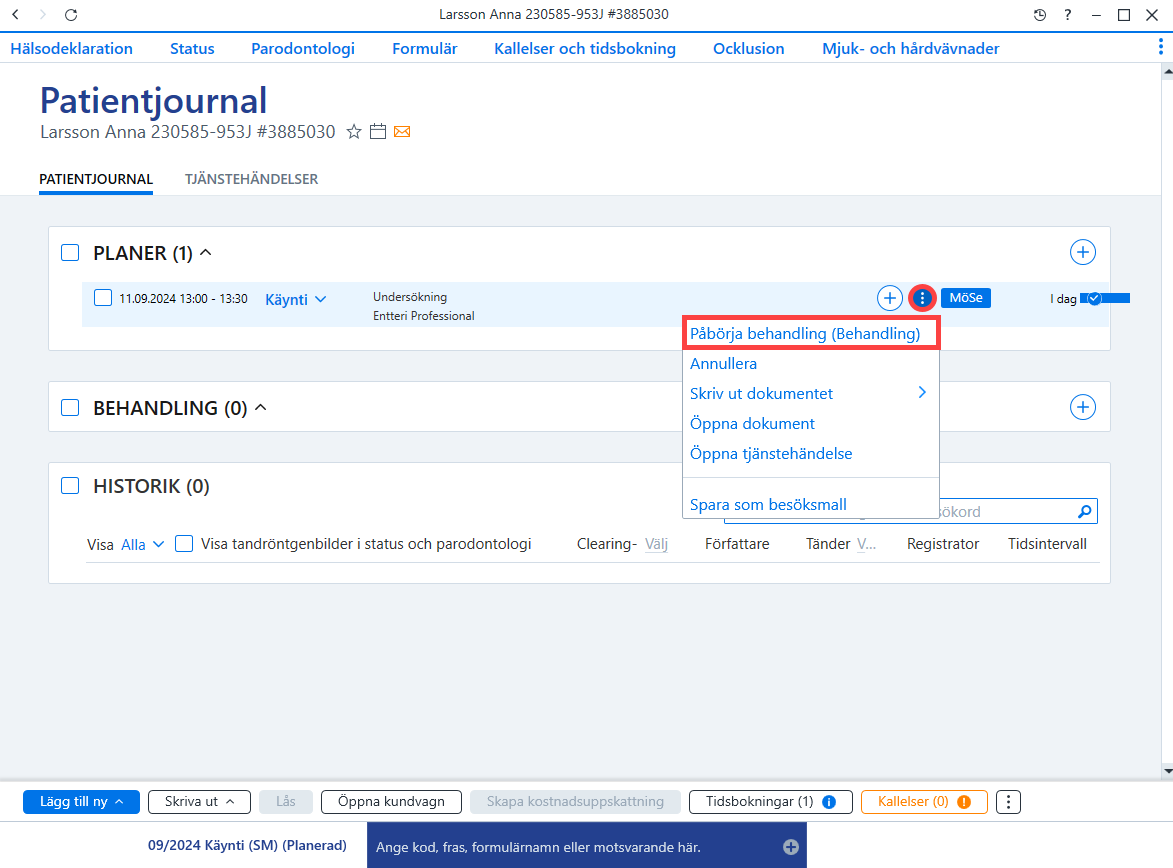Click the search magnifier icon in Historik

pyautogui.click(x=1084, y=512)
